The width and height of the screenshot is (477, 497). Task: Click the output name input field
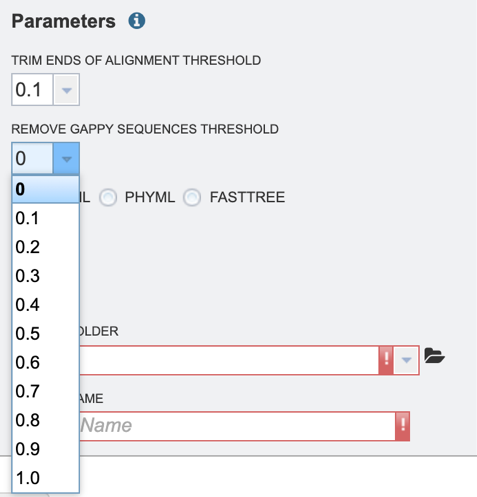click(237, 426)
